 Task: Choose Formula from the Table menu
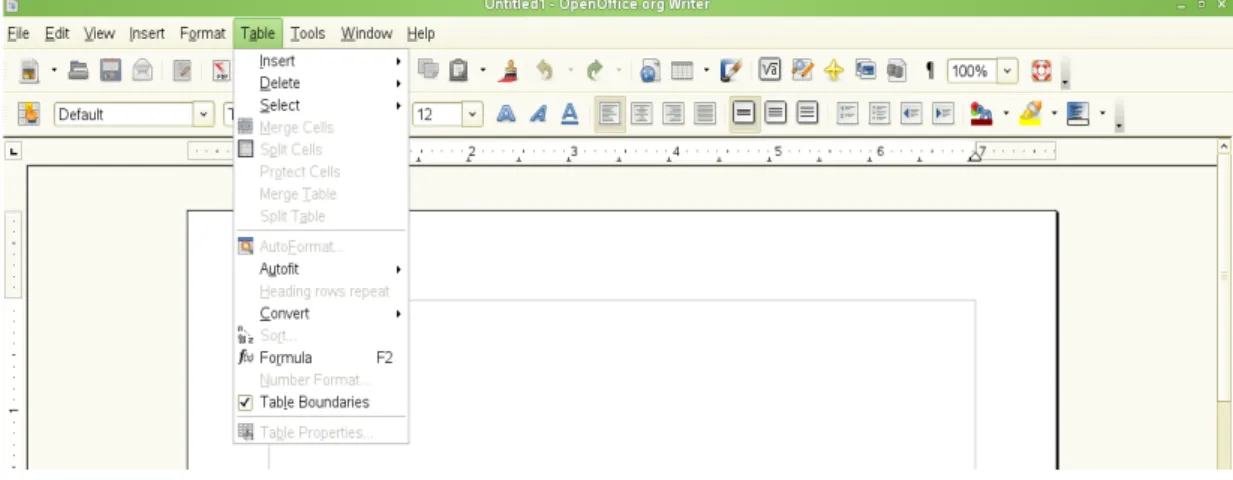click(321, 358)
